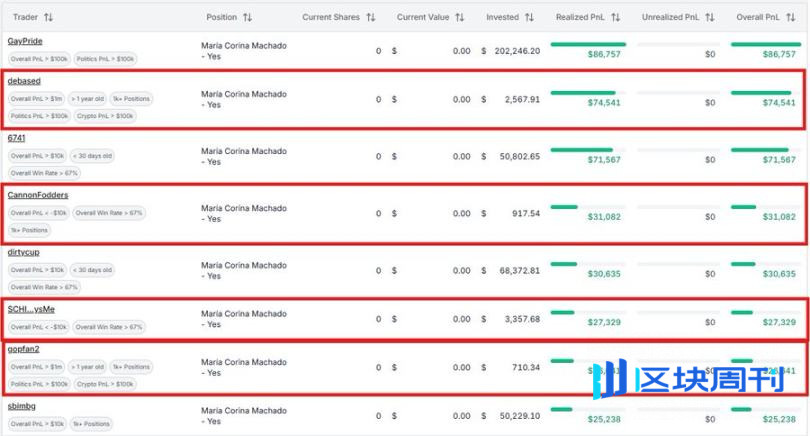
Task: Sort table using Current Value arrows
Action: (x=460, y=18)
